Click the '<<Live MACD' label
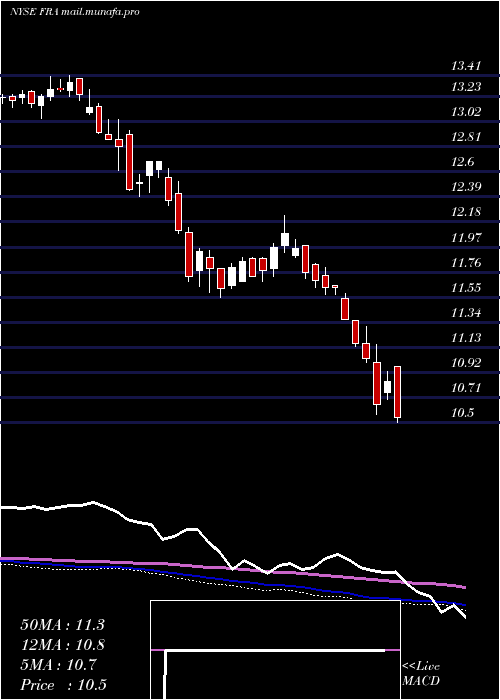This screenshot has height=700, width=500. click(421, 674)
